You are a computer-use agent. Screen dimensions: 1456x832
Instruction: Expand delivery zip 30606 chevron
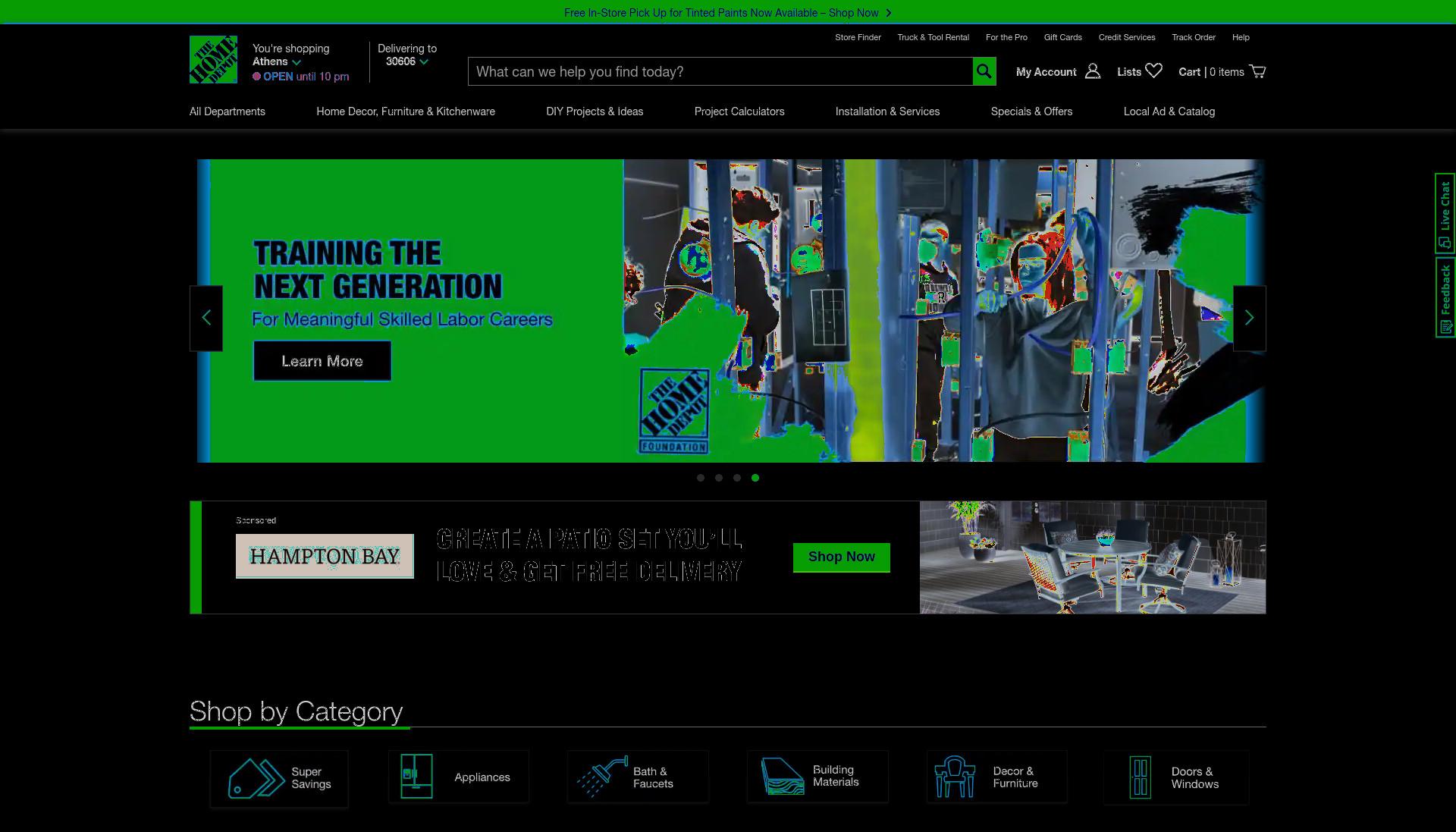424,62
